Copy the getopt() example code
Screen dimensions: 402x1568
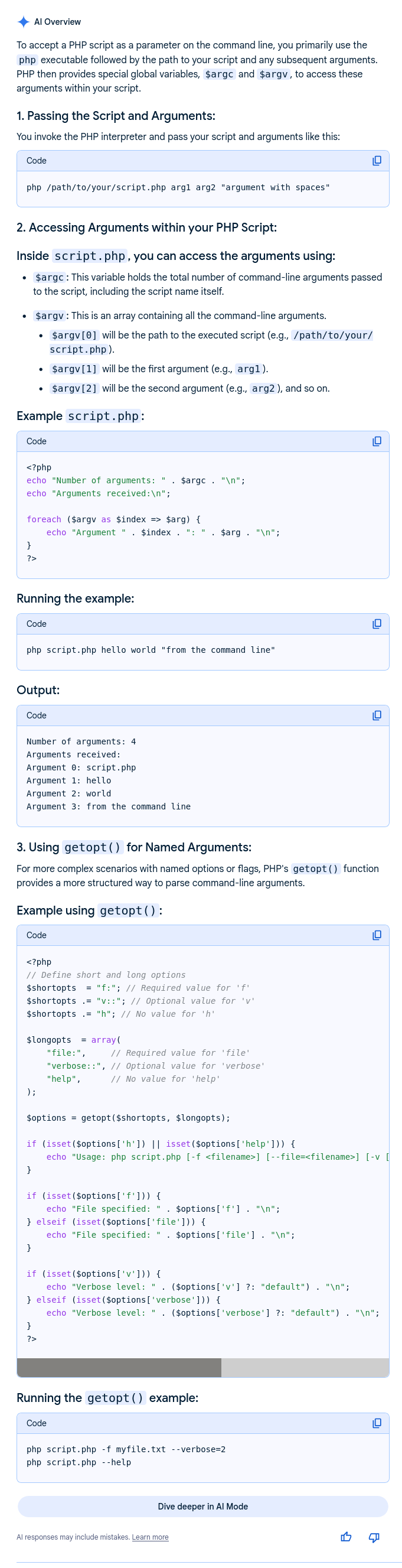[x=377, y=935]
